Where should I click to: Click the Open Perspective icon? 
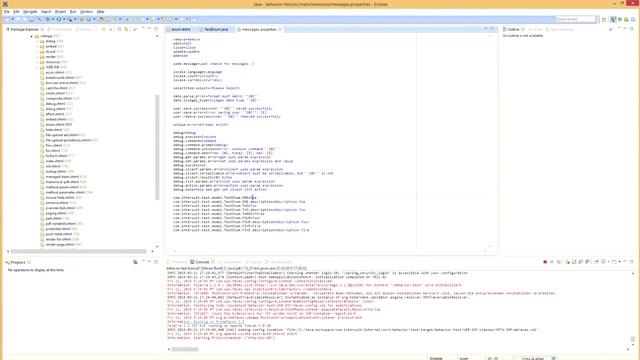tap(604, 19)
